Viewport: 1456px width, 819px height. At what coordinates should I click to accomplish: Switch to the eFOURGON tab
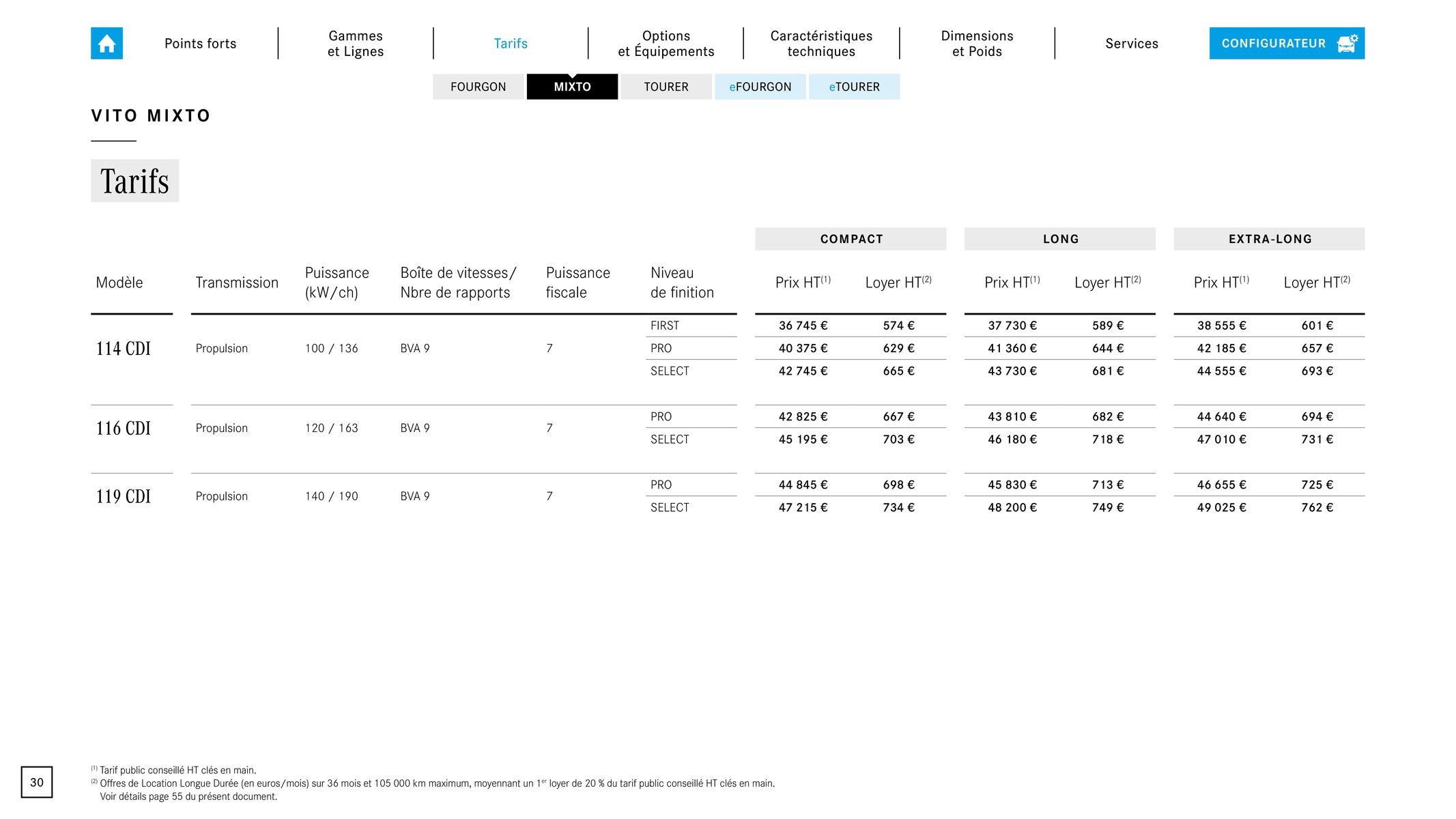tap(760, 87)
